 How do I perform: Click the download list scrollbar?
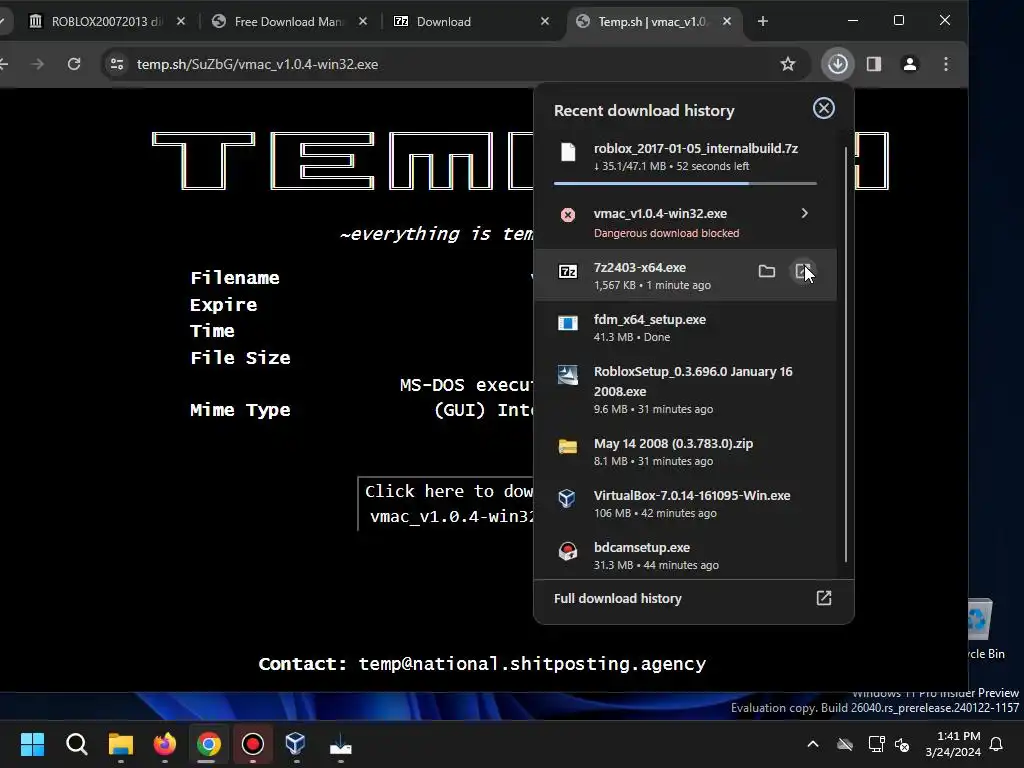point(846,354)
